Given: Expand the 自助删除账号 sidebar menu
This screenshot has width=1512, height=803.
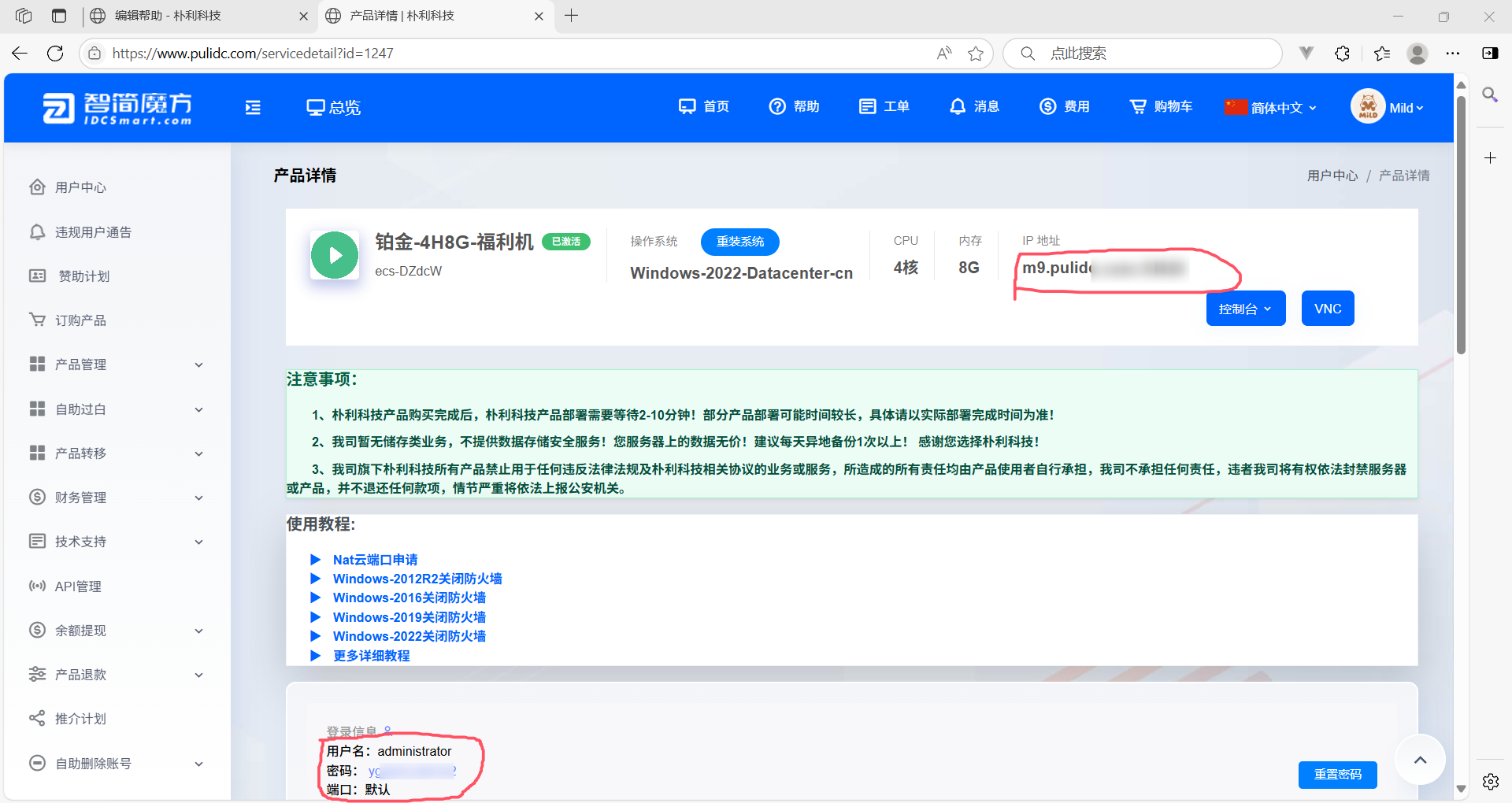Looking at the screenshot, I should (117, 764).
